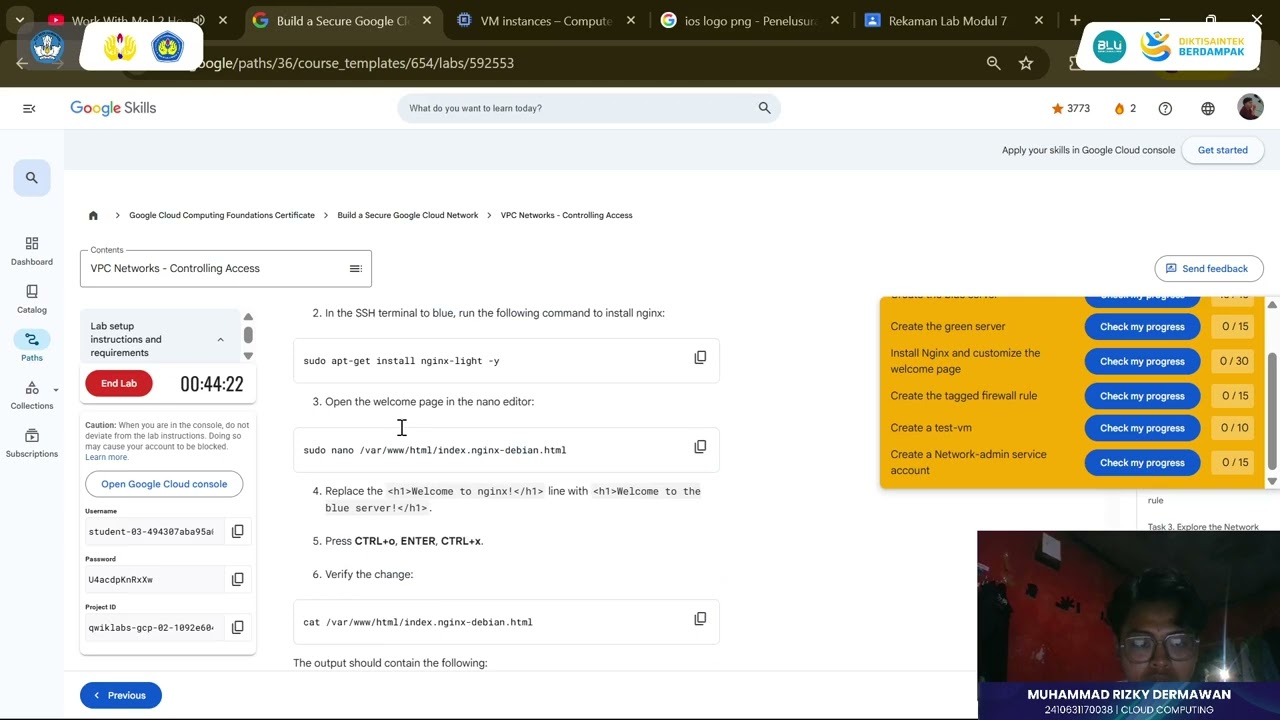Open the hamburger navigation menu
1280x720 pixels.
(x=29, y=108)
